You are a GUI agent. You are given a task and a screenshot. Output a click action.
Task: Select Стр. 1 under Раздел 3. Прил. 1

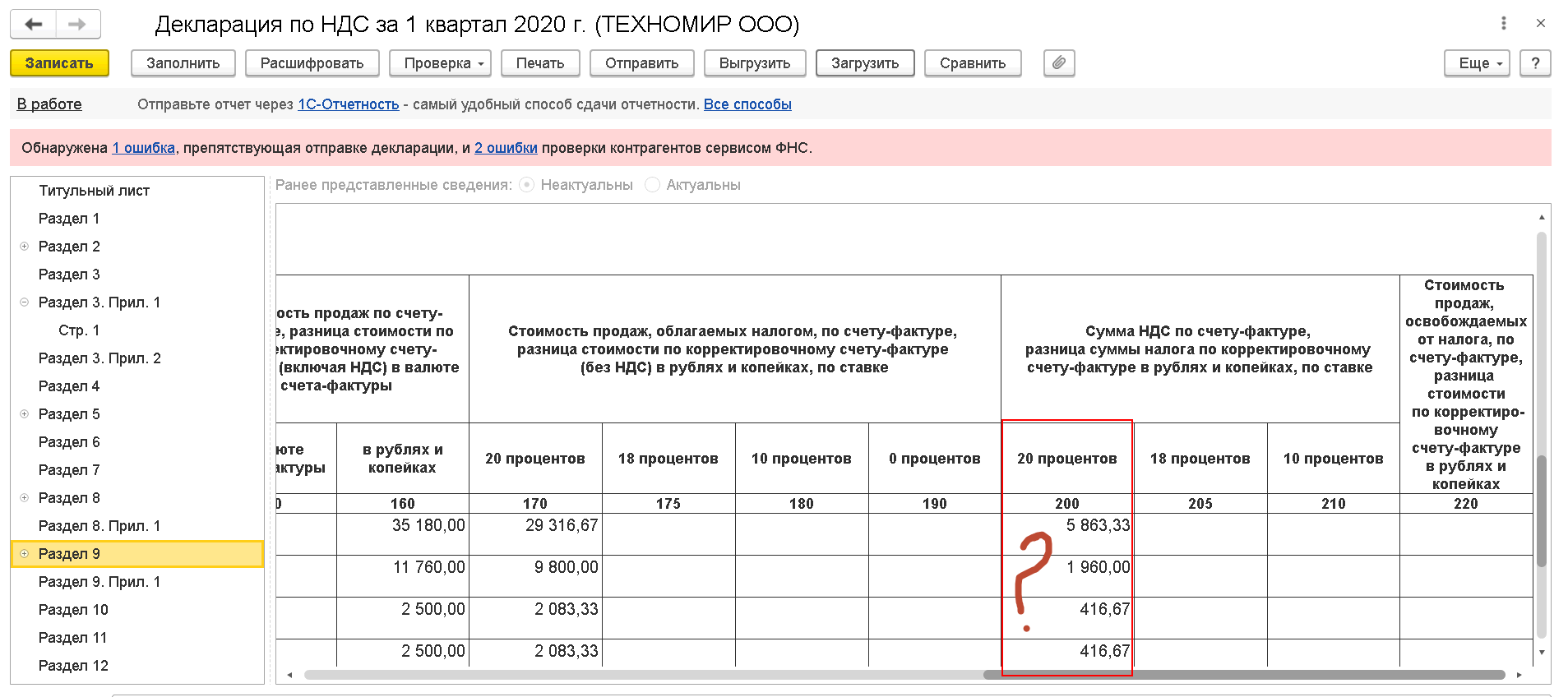(x=79, y=330)
